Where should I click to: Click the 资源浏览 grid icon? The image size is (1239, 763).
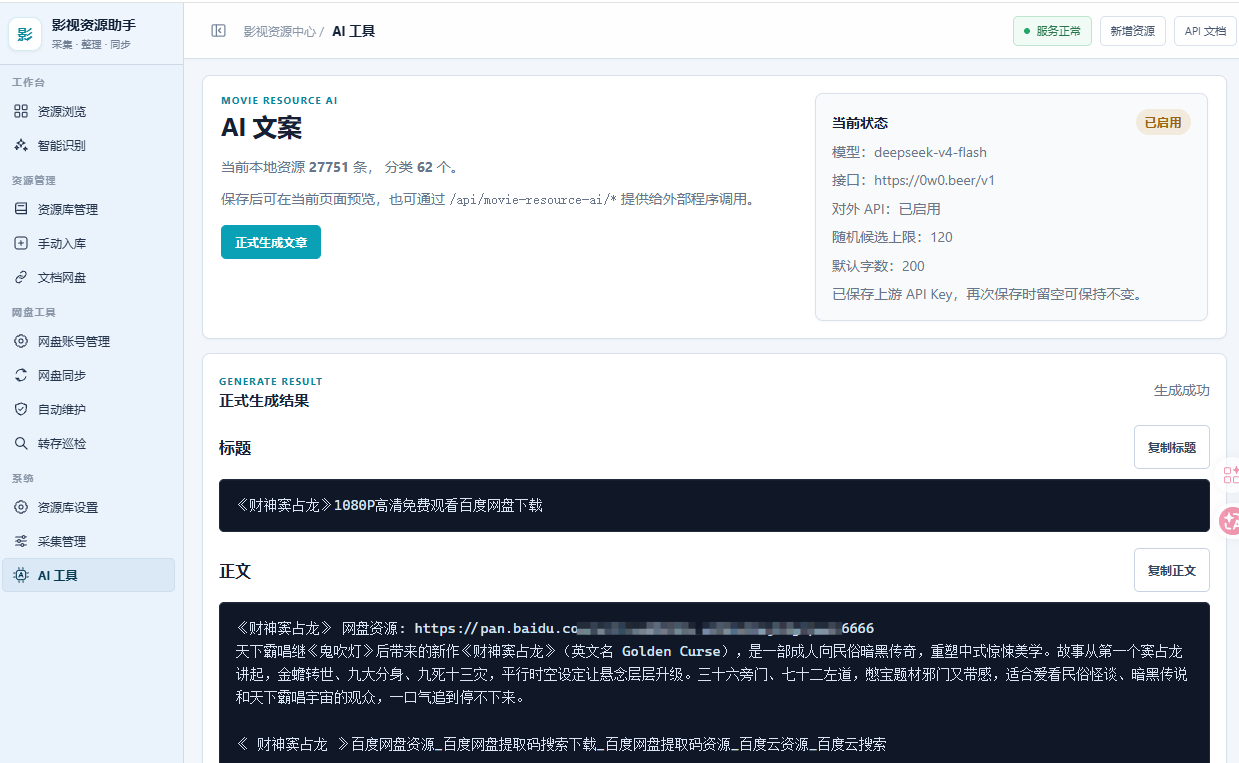pyautogui.click(x=21, y=111)
